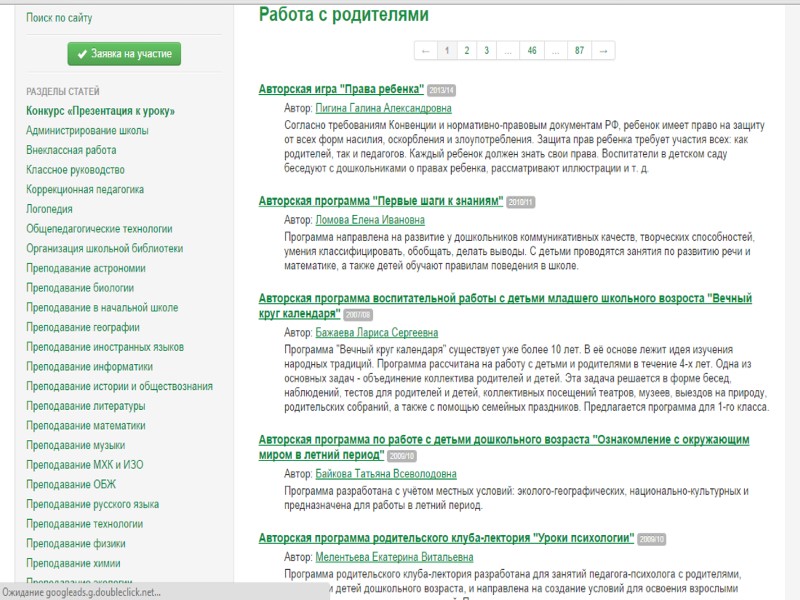
Task: Open section 'Преподавание иностранных языков'
Action: point(105,347)
